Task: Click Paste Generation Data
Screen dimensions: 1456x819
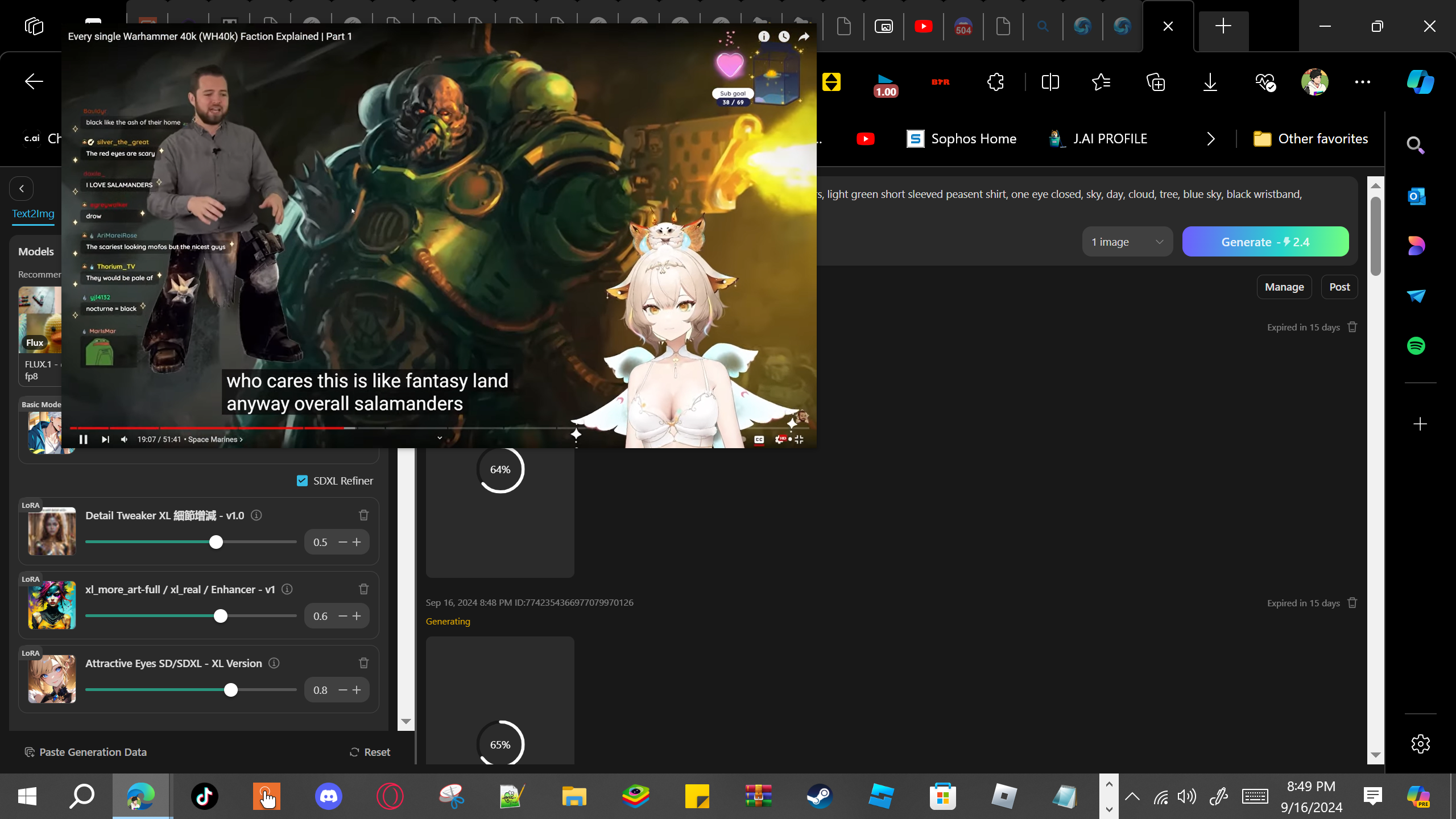Action: coord(86,752)
